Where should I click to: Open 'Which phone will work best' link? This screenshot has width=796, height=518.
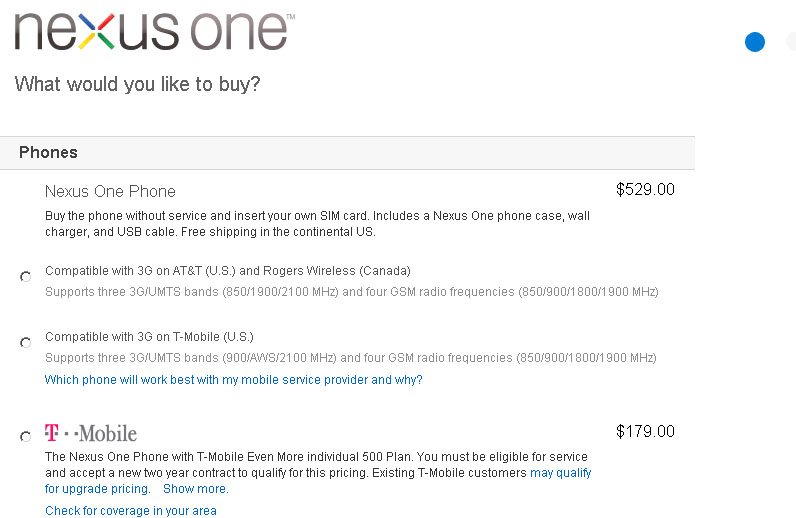[234, 380]
